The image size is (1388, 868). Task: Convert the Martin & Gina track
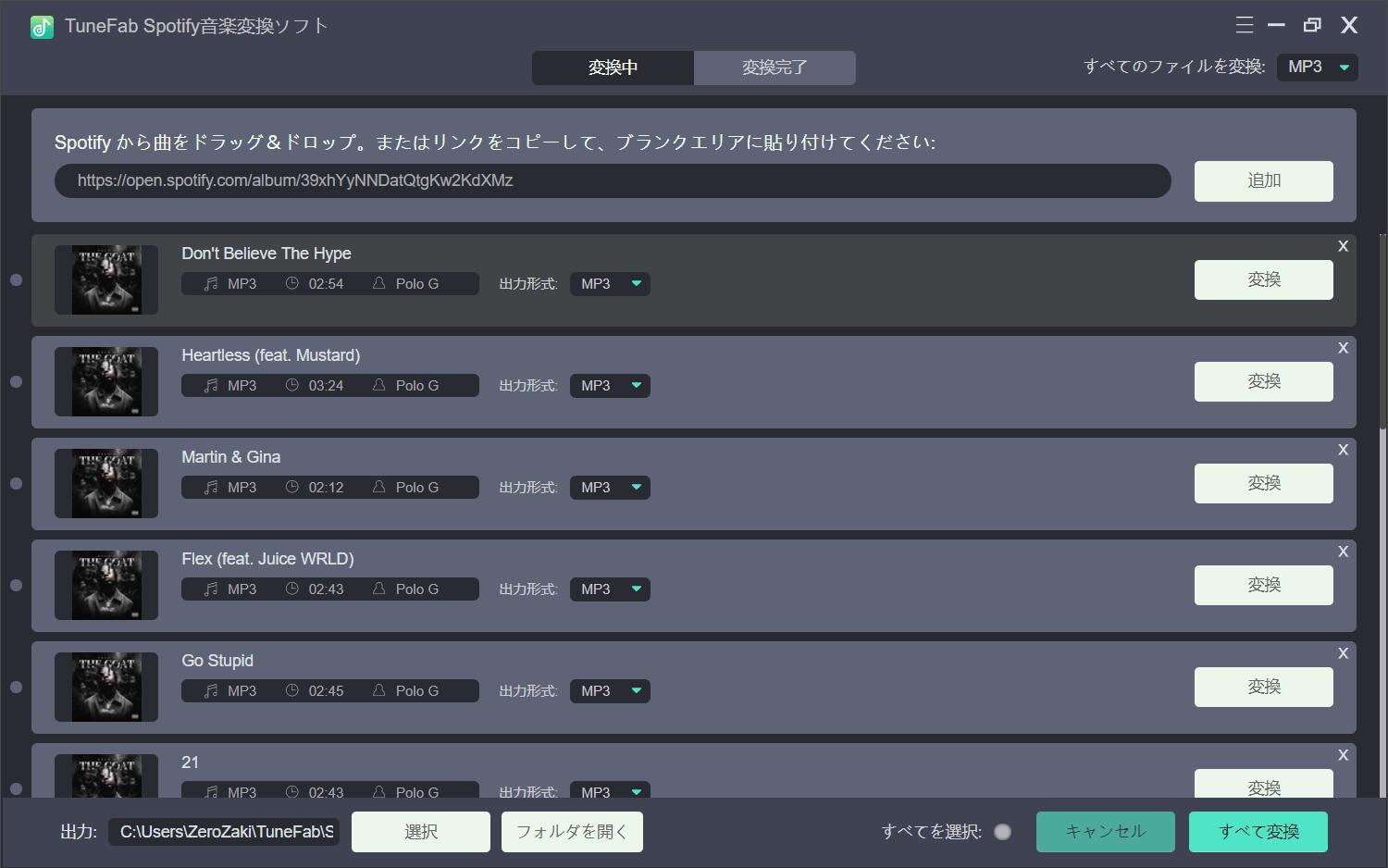tap(1263, 483)
